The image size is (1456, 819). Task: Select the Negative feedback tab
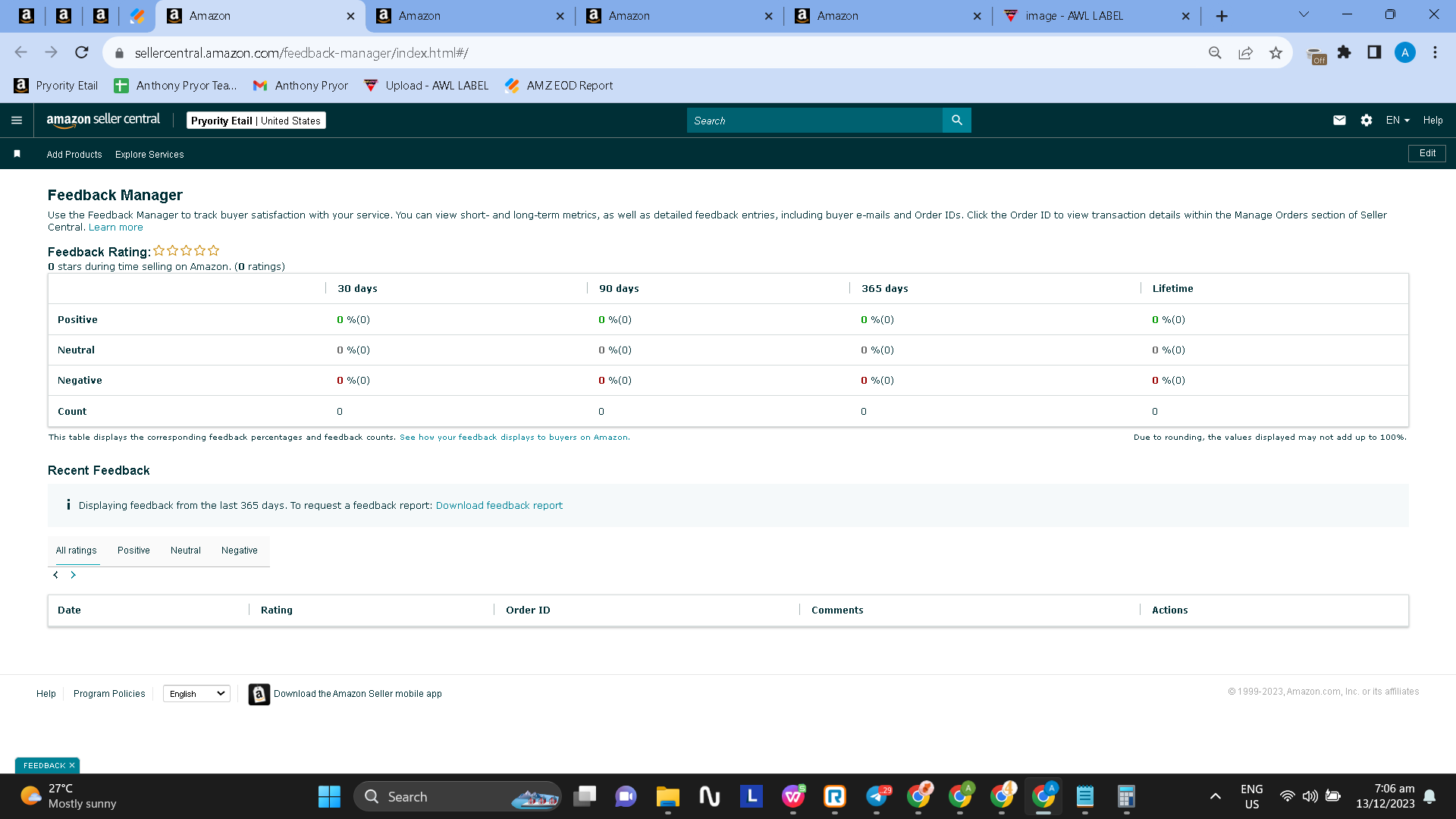point(240,551)
